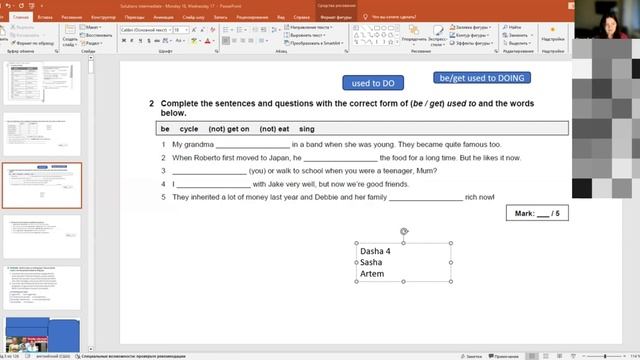The height and width of the screenshot is (360, 640).
Task: Open Shape Effects options
Action: (471, 43)
